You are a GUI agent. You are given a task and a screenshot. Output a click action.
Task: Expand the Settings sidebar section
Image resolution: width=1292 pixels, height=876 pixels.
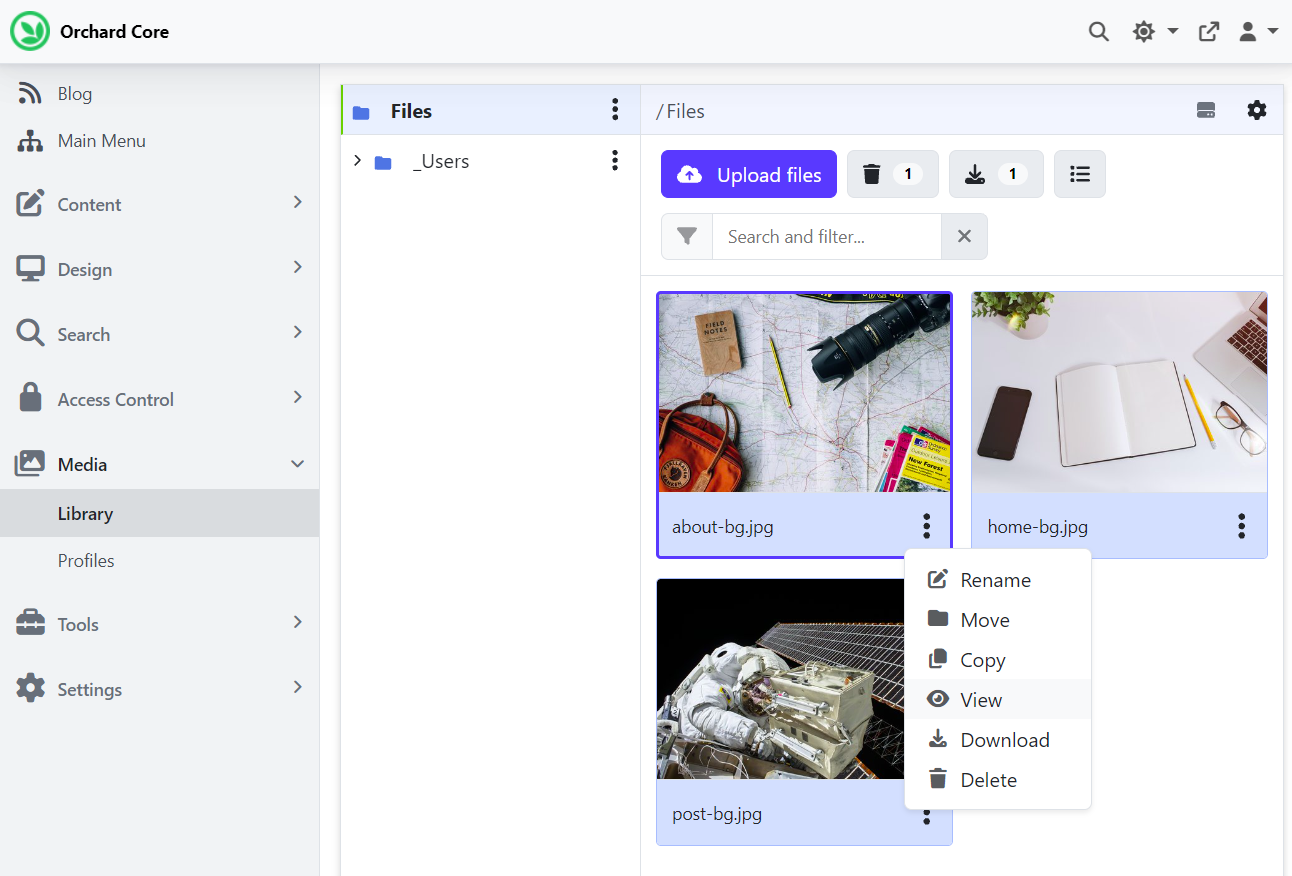tap(160, 689)
